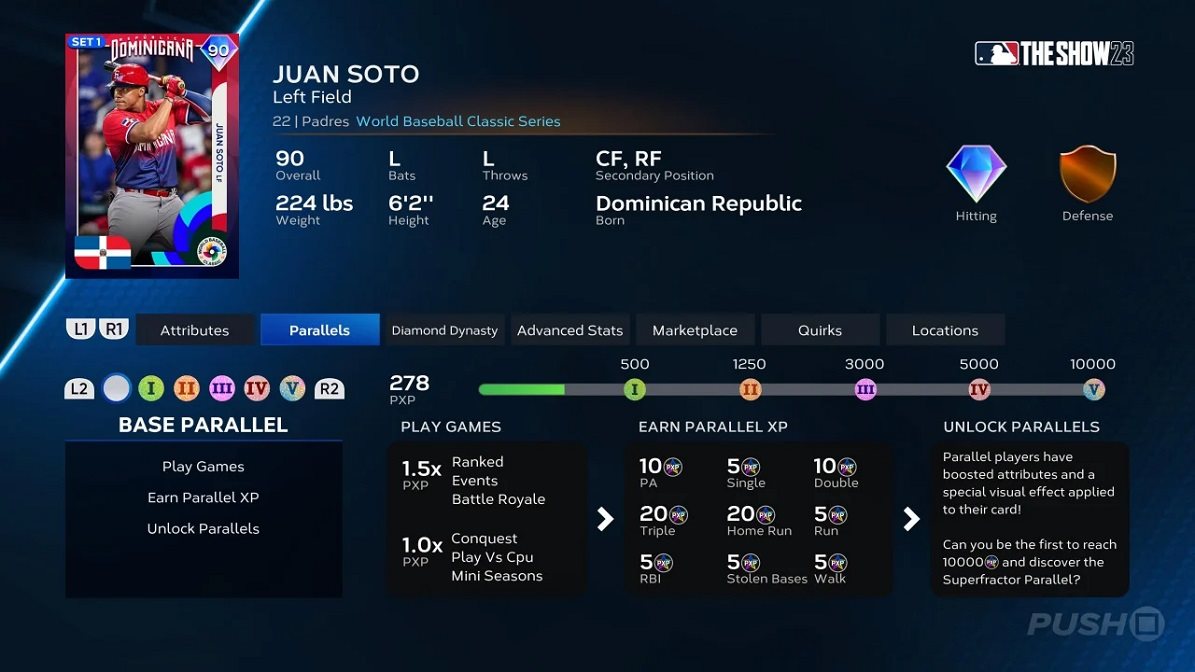Click the 3000 PXP milestone III marker
The height and width of the screenshot is (672, 1195).
(865, 389)
